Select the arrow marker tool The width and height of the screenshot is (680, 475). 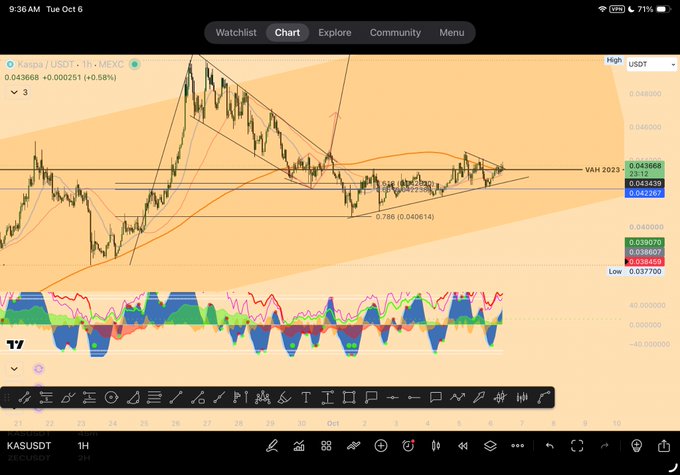[479, 397]
